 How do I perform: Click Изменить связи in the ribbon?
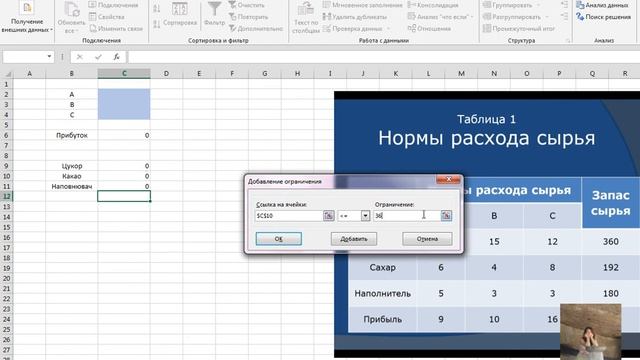pos(116,29)
